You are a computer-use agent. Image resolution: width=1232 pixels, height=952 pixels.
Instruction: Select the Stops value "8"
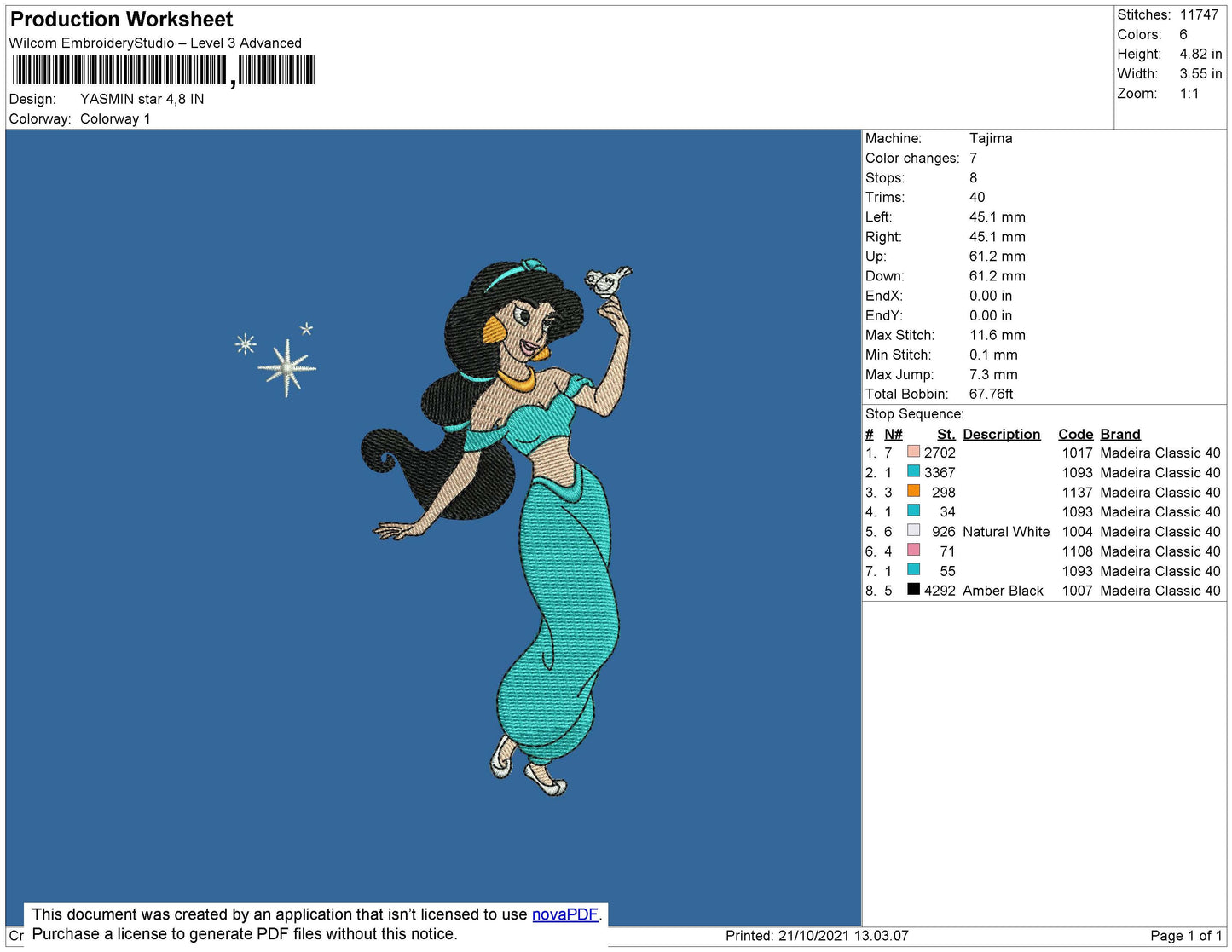(x=974, y=177)
